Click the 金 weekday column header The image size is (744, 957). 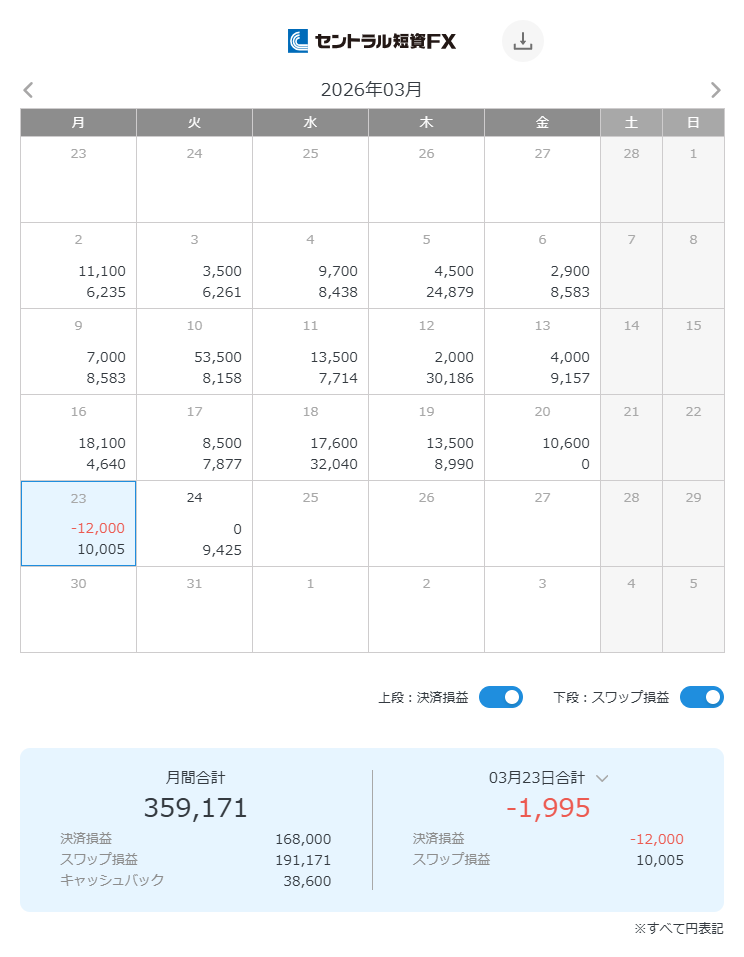[x=542, y=122]
